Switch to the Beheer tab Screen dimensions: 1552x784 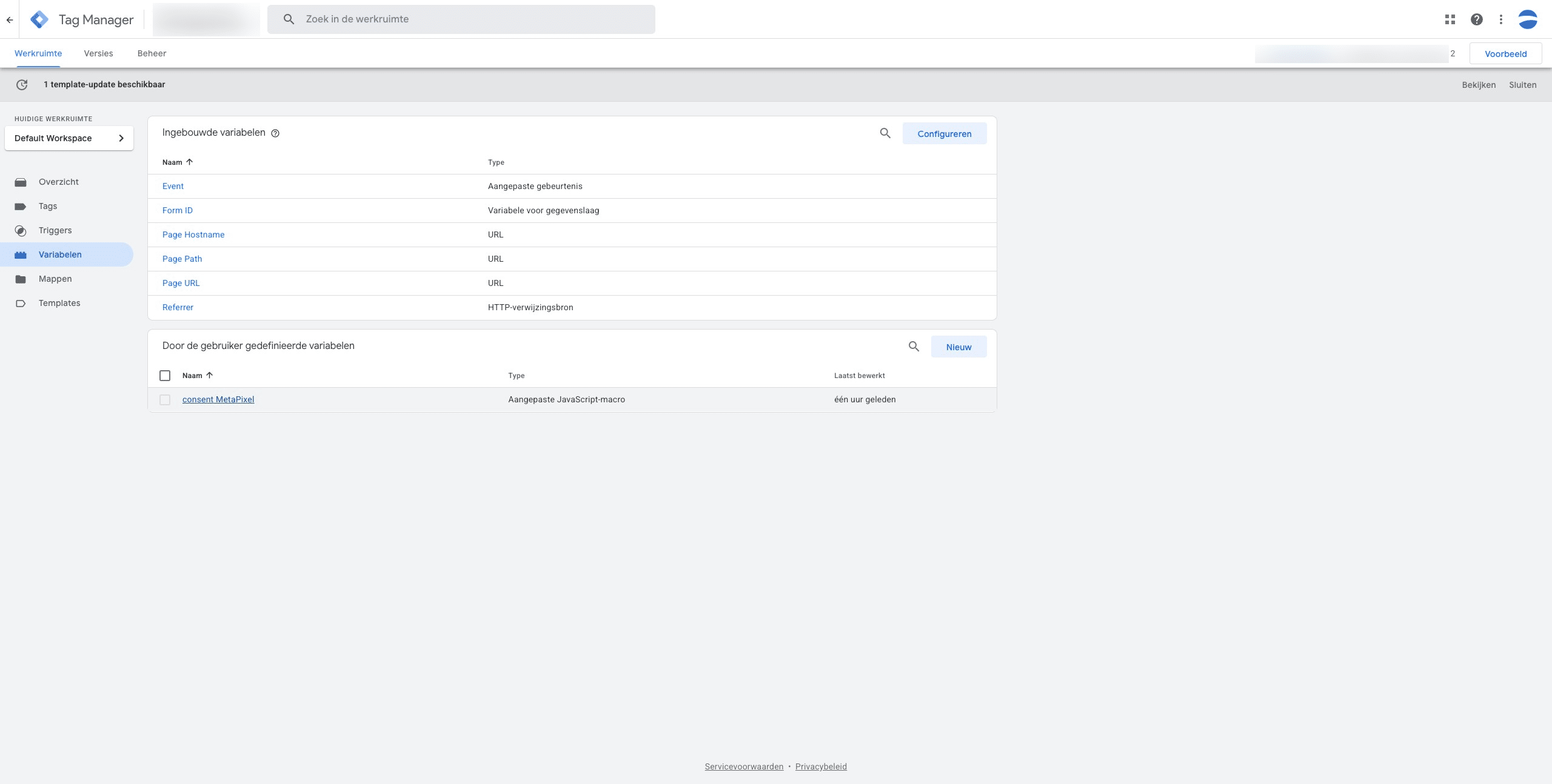(152, 53)
